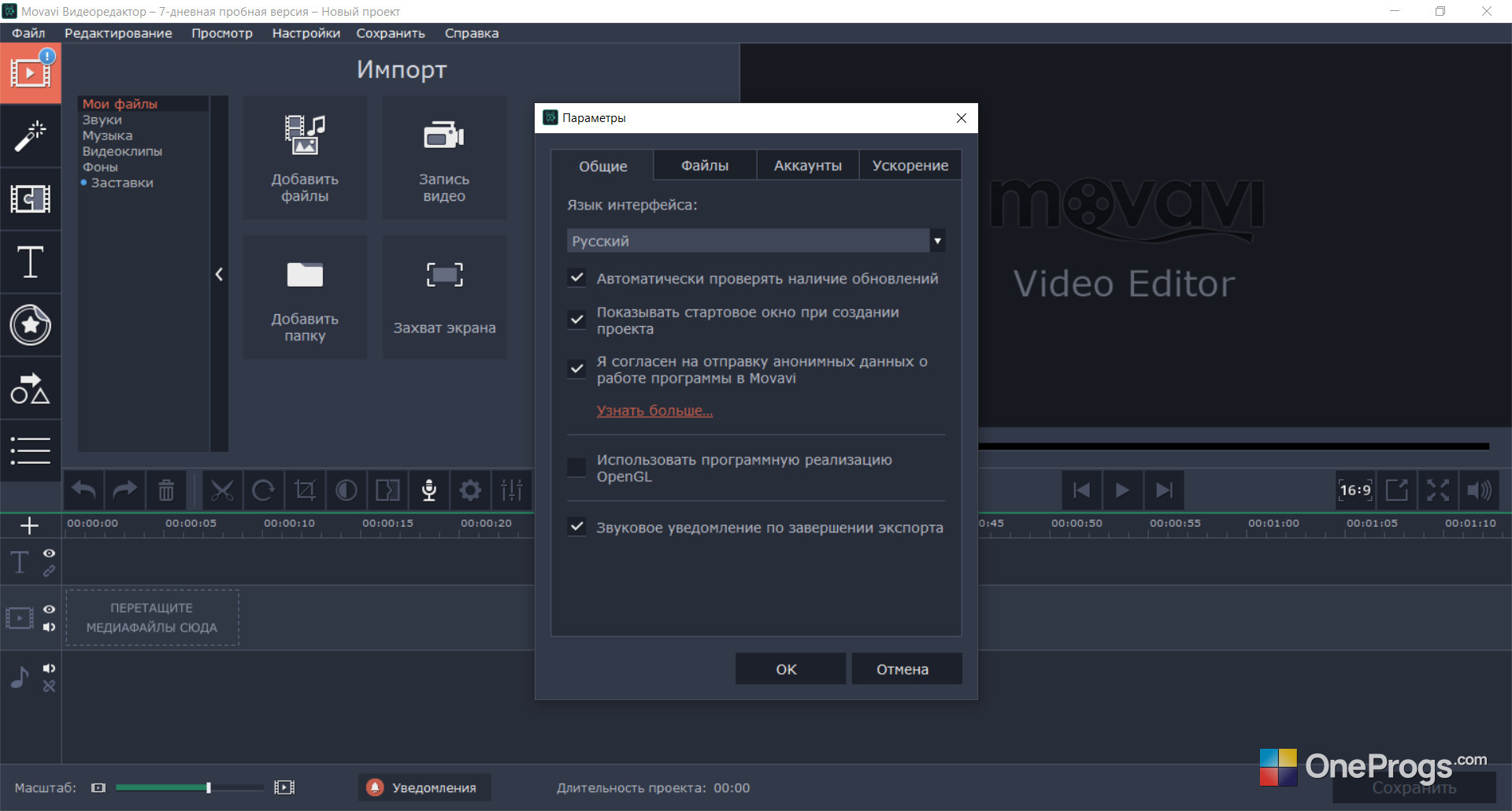Open the Узнать больше link
The image size is (1512, 811).
(654, 410)
